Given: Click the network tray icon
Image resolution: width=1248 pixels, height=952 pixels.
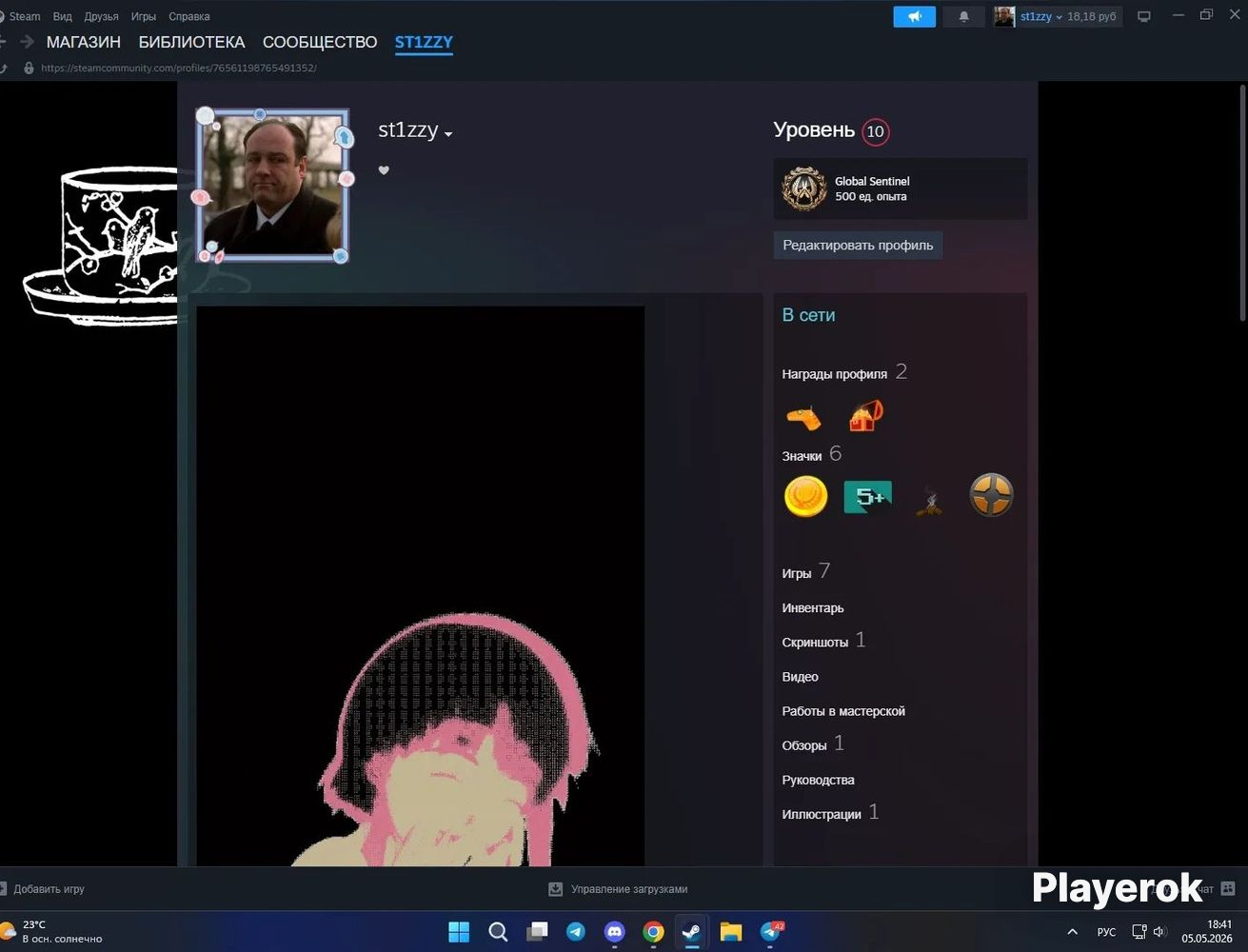Looking at the screenshot, I should point(1139,932).
